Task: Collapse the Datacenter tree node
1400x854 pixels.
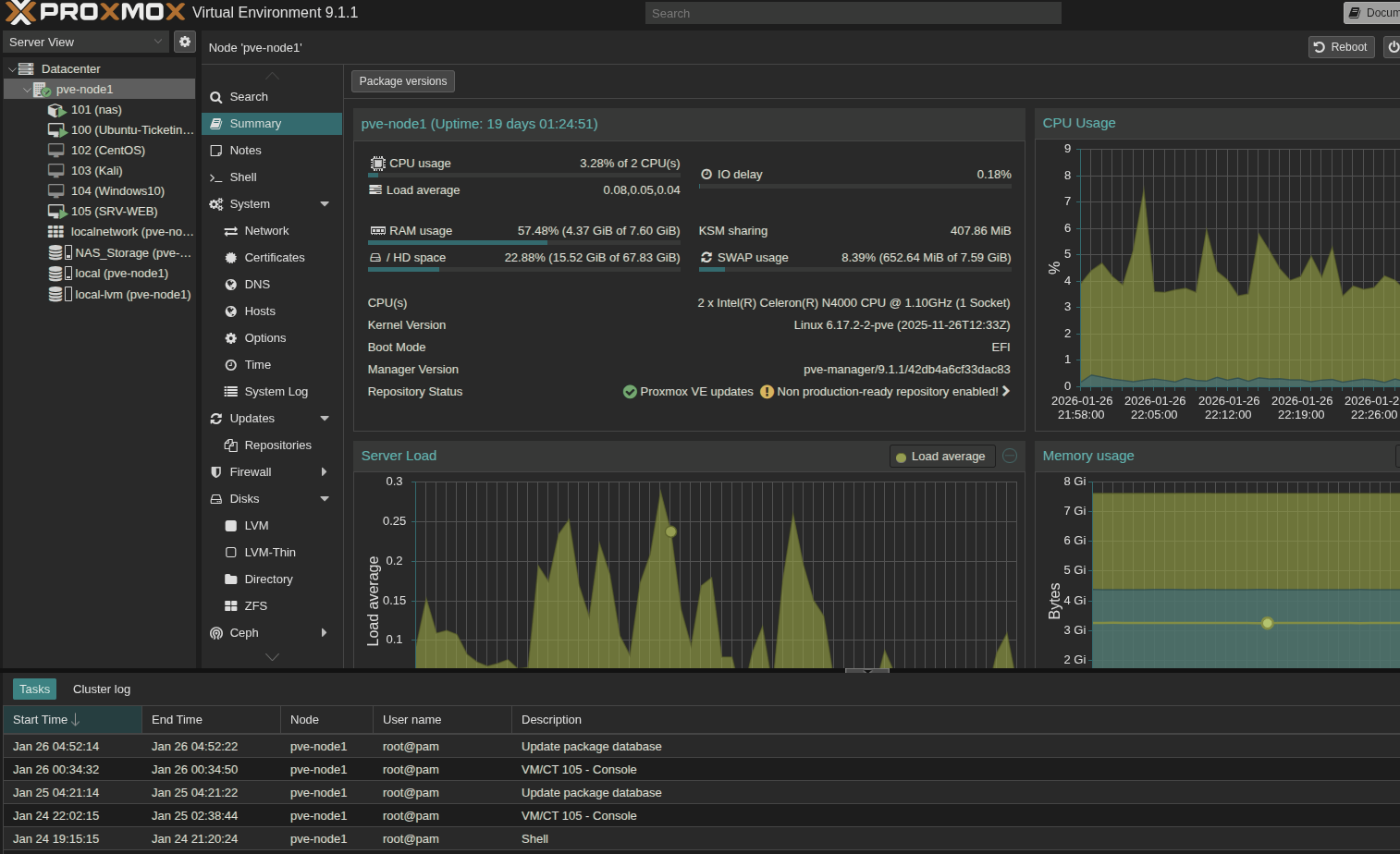Action: [11, 69]
